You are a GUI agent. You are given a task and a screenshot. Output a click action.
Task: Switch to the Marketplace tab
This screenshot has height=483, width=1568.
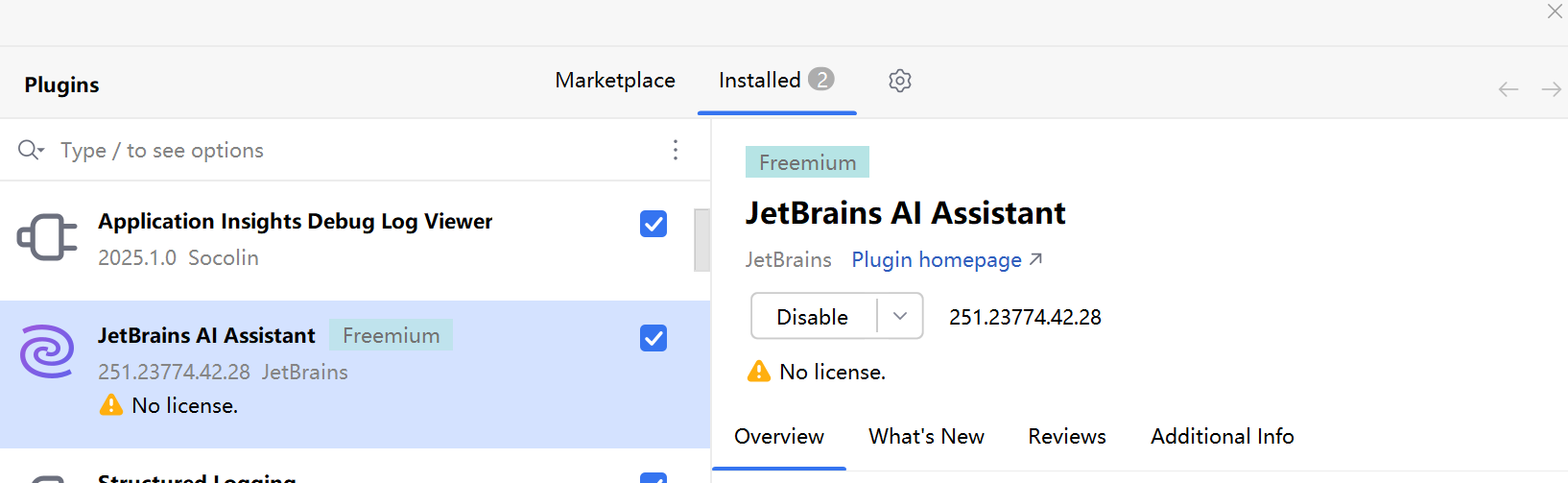tap(615, 81)
